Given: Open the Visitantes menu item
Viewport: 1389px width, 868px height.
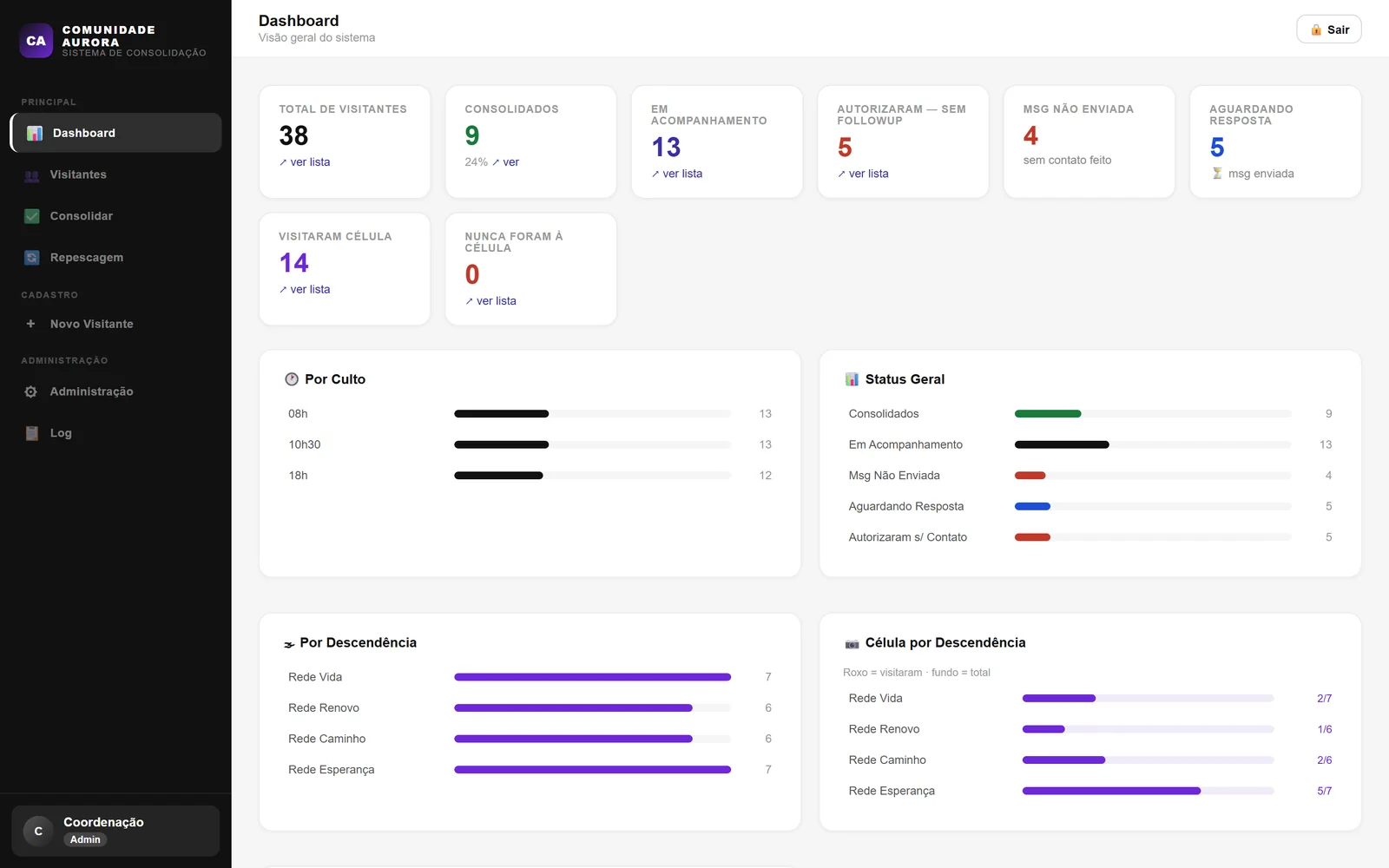Looking at the screenshot, I should pyautogui.click(x=115, y=174).
